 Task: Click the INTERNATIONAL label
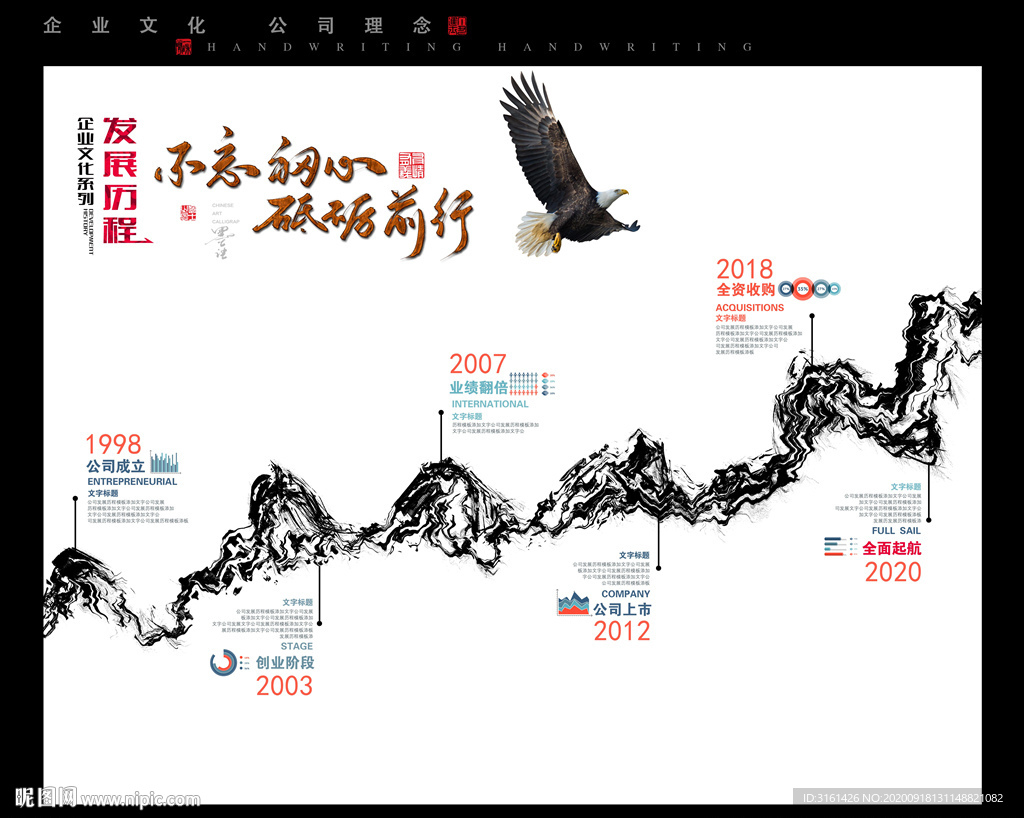click(x=490, y=404)
